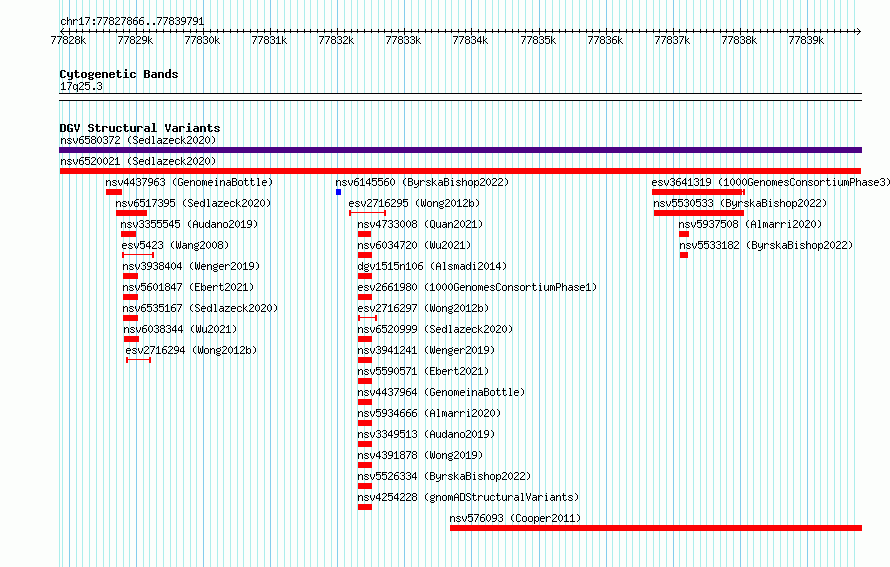Select the purple nsv6580372 variant bar
Viewport: 890px width, 567px height.
point(460,150)
